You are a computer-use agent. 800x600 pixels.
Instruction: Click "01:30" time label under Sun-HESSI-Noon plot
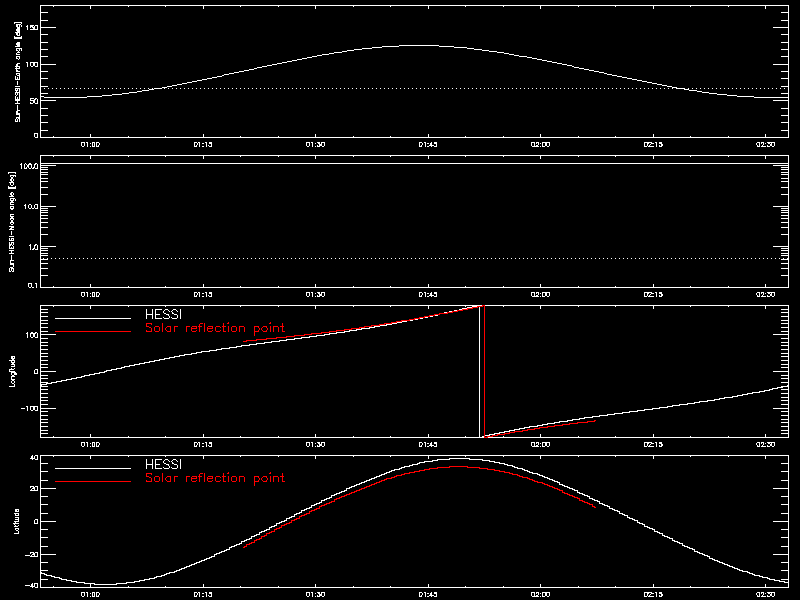[x=315, y=294]
